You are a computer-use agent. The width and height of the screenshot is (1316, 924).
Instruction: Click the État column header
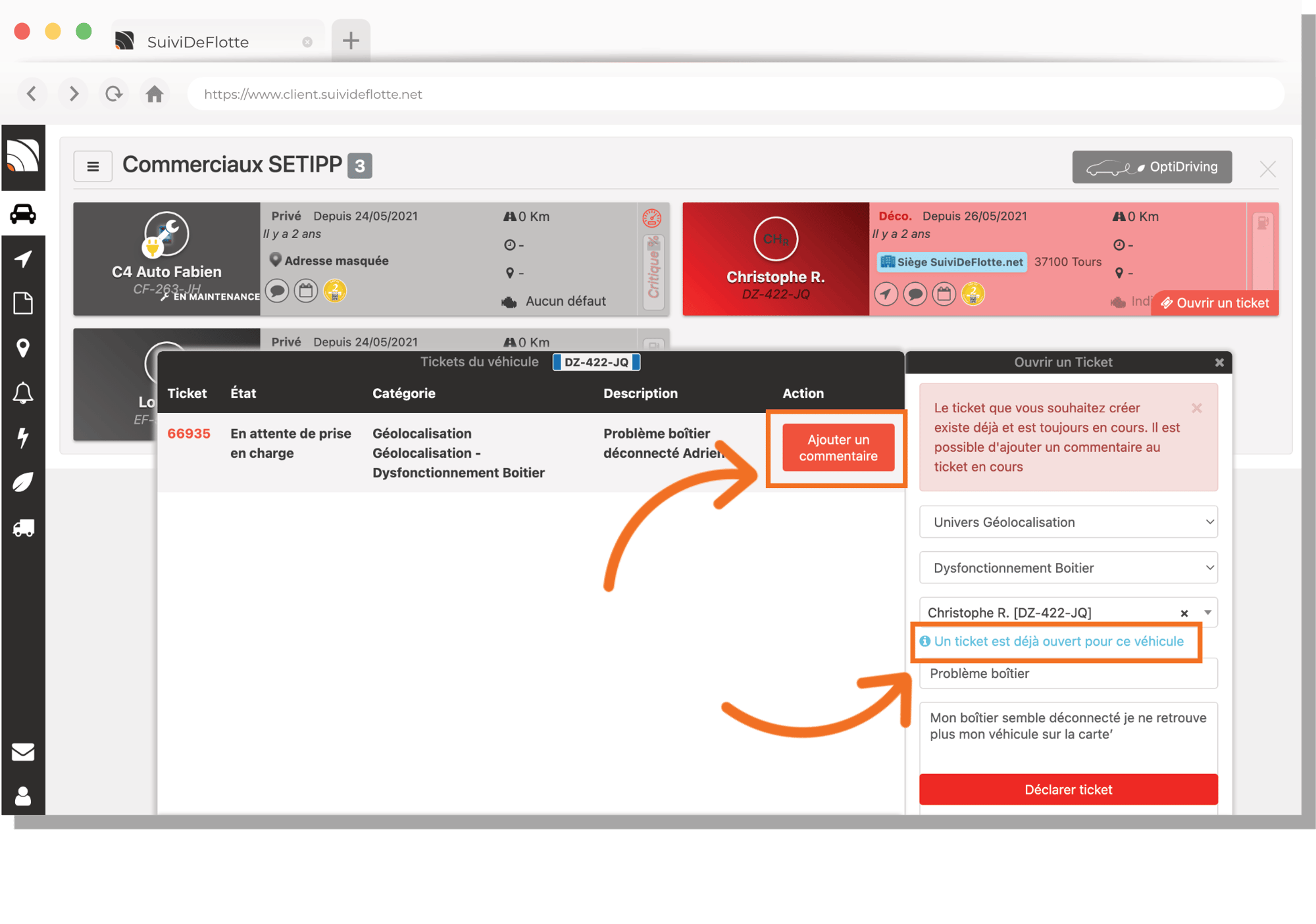point(243,393)
